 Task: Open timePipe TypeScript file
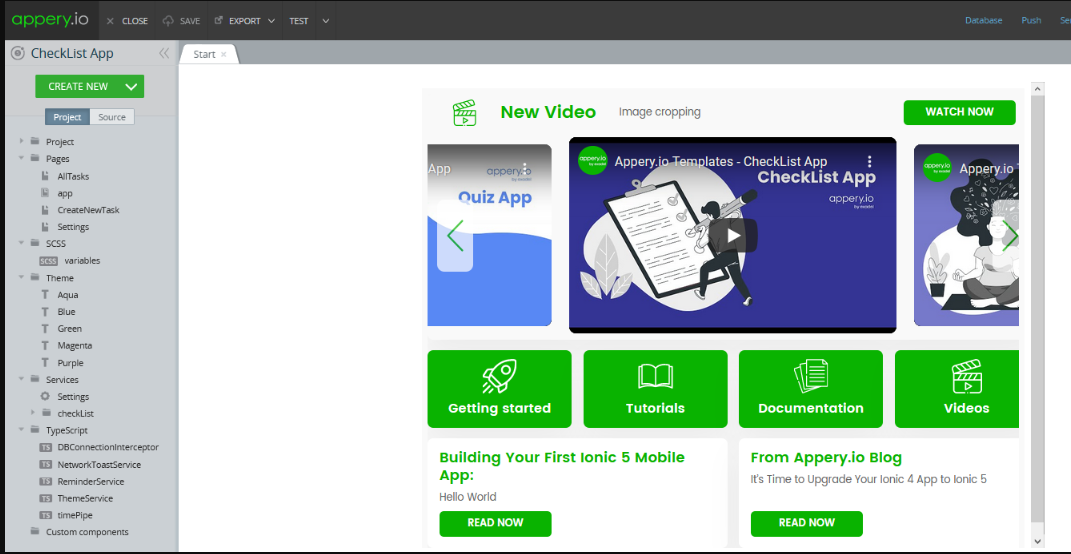[74, 515]
